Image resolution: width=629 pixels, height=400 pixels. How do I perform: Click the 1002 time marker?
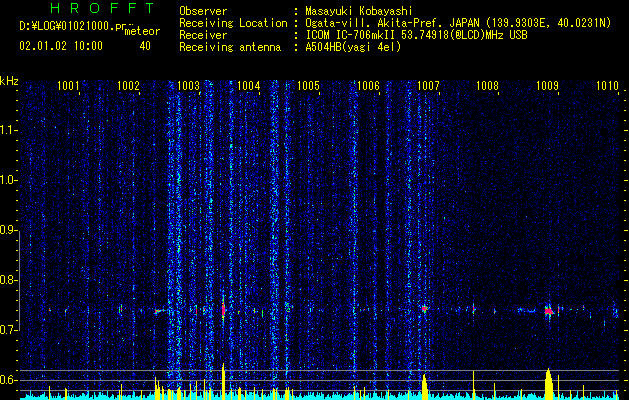128,85
